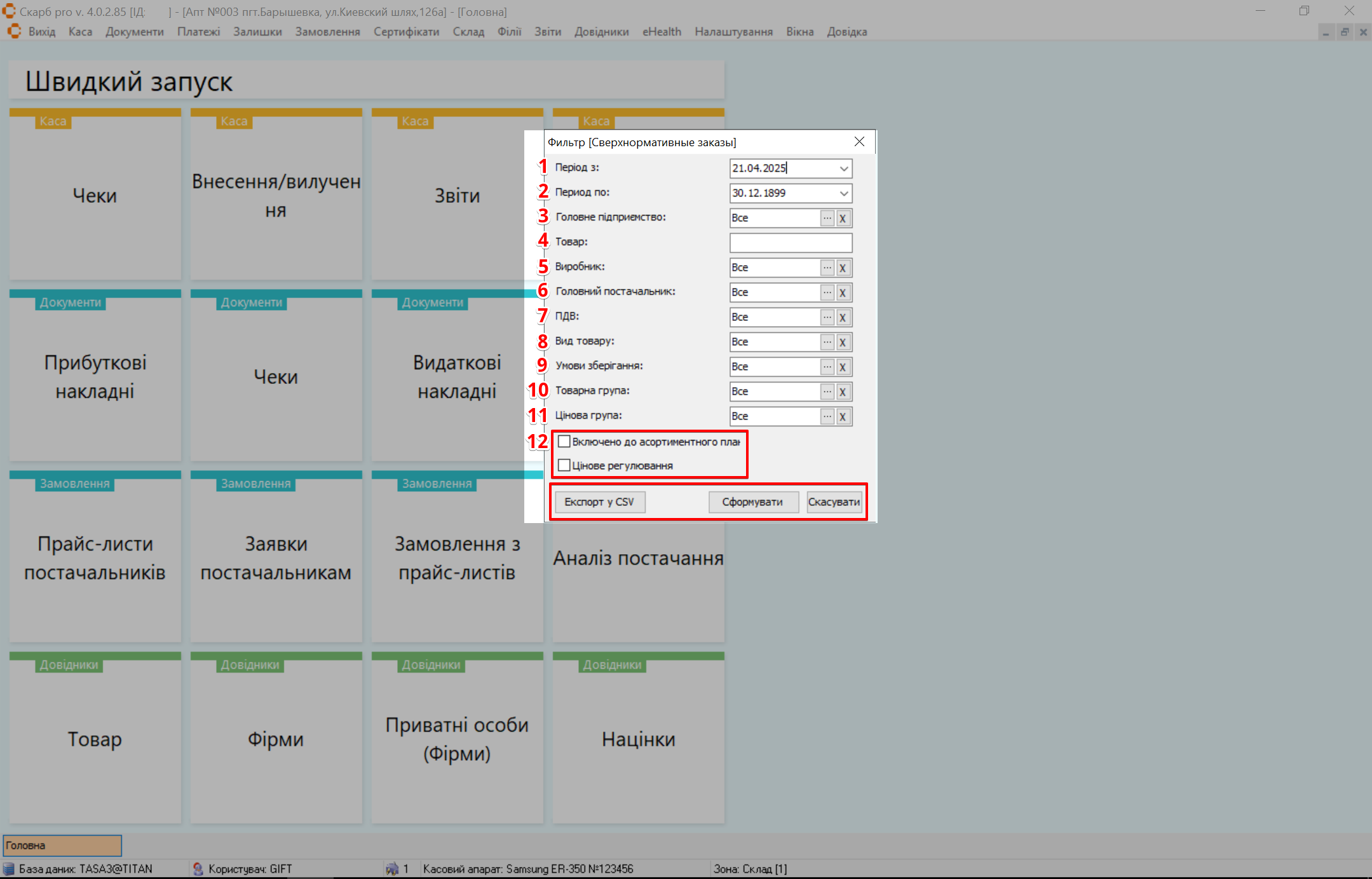Click the Скасувати button

click(834, 502)
